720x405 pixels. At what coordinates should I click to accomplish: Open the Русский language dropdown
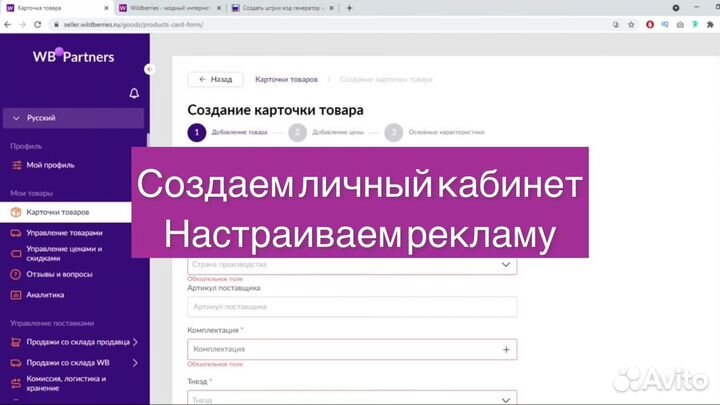point(73,118)
